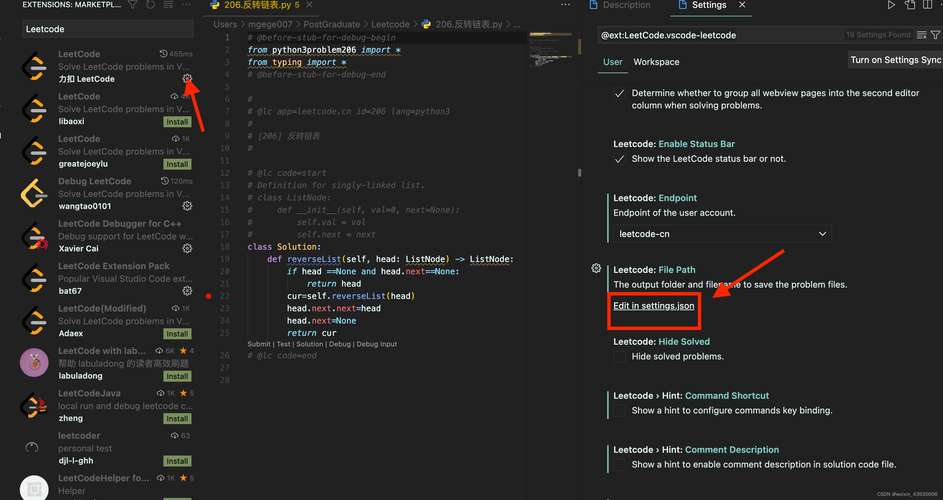Click the filter extensions funnel icon
The height and width of the screenshot is (500, 943).
click(x=133, y=5)
